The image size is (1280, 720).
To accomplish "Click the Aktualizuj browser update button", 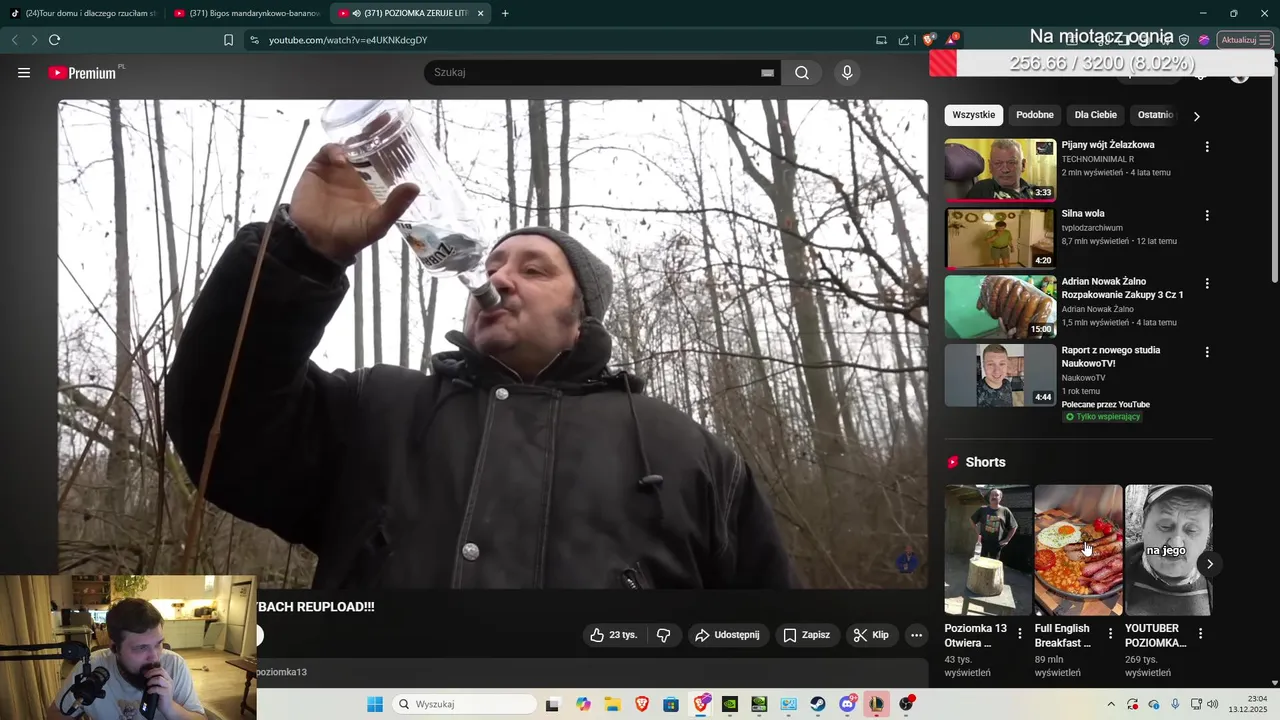I will tap(1238, 40).
